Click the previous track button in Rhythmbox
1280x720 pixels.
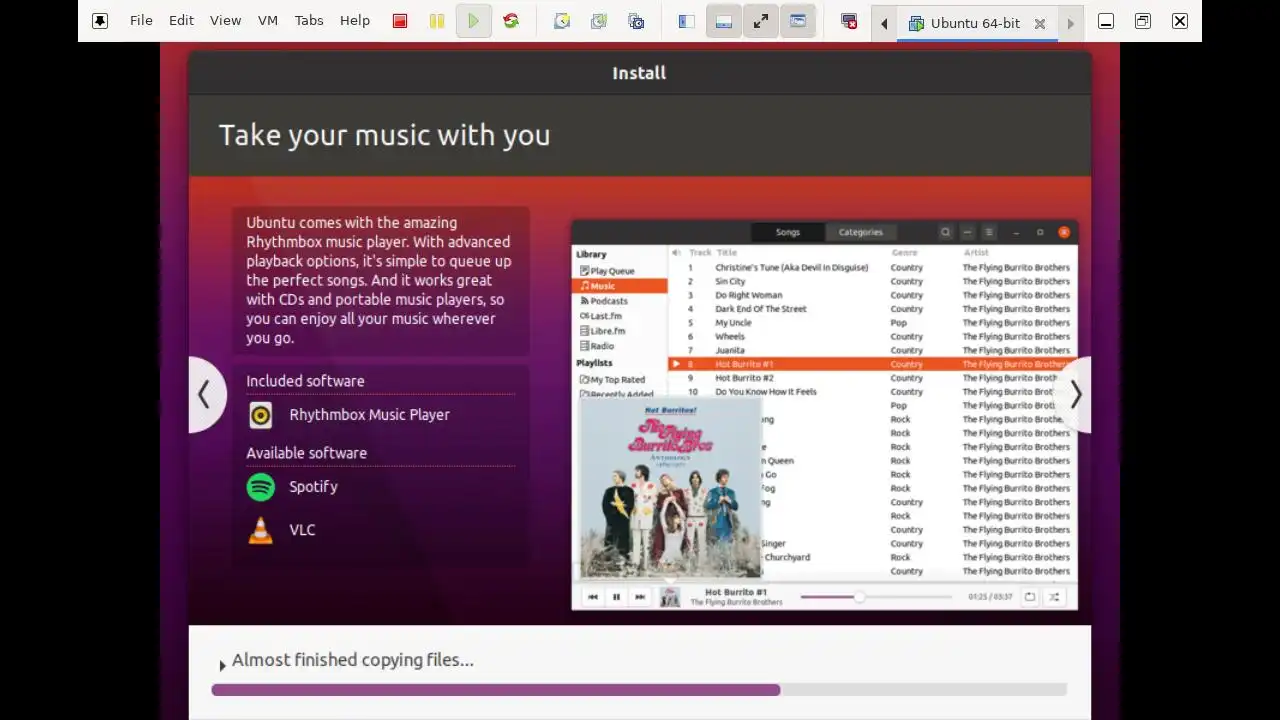tap(592, 597)
